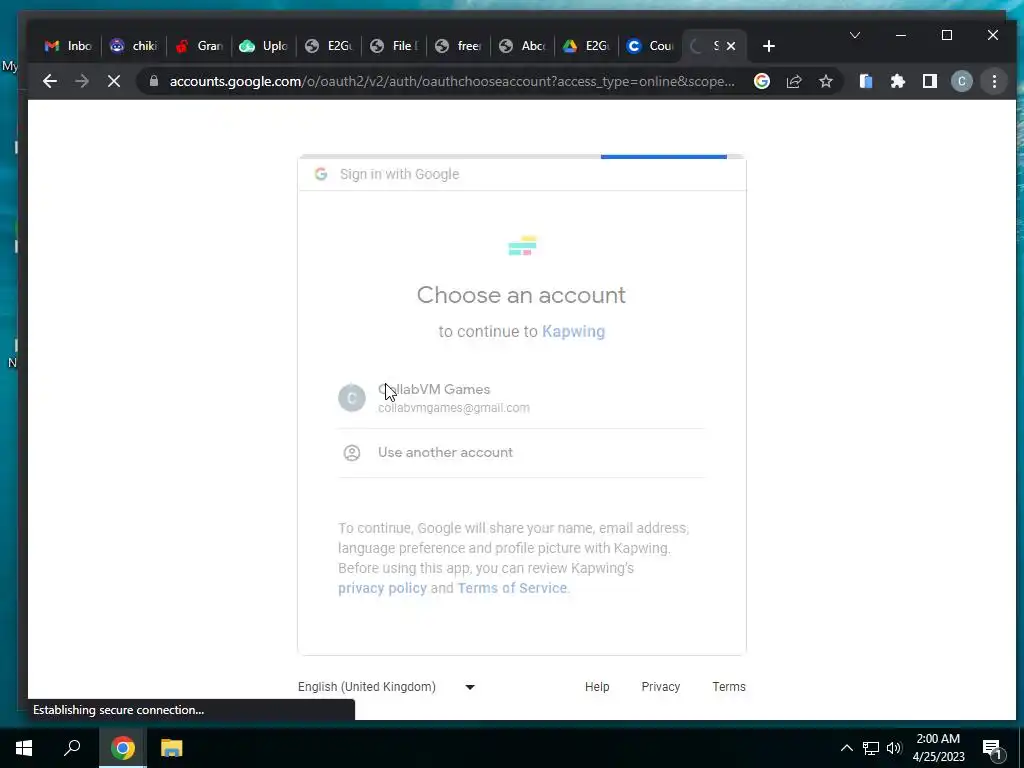This screenshot has height=768, width=1024.
Task: Click the site lock icon in the address bar
Action: pos(154,81)
